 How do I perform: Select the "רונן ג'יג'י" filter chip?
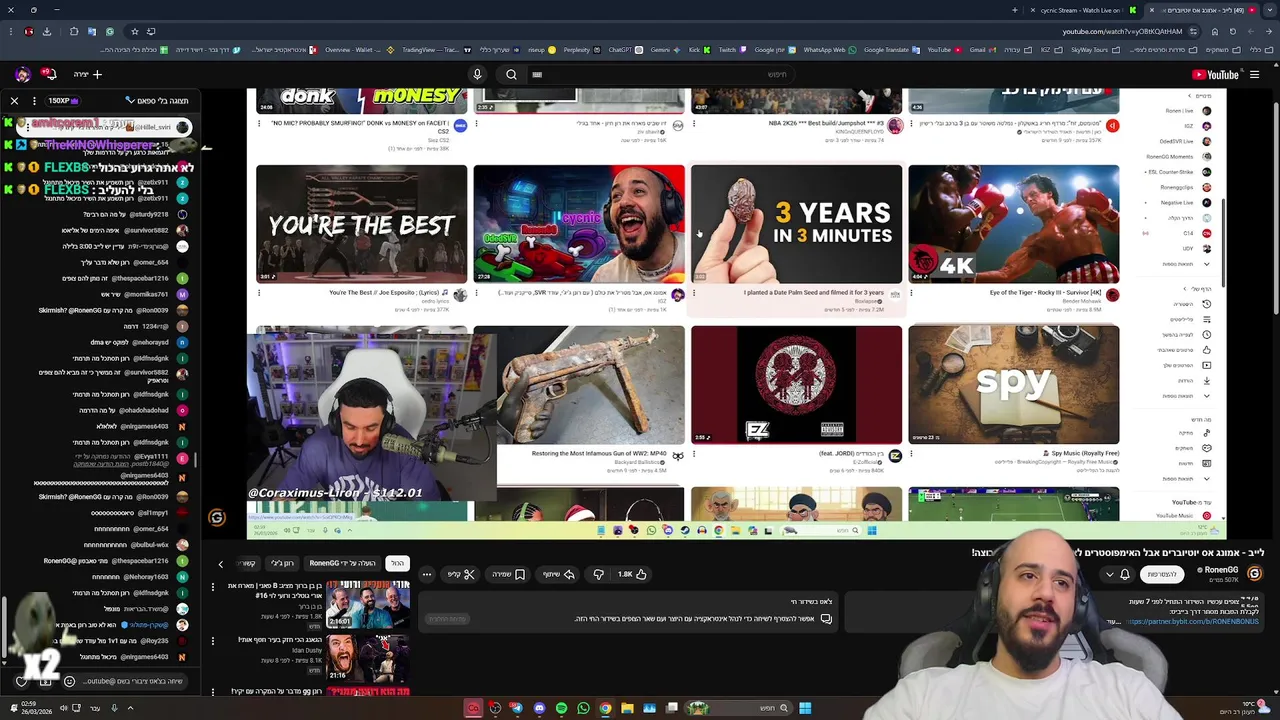coord(283,563)
